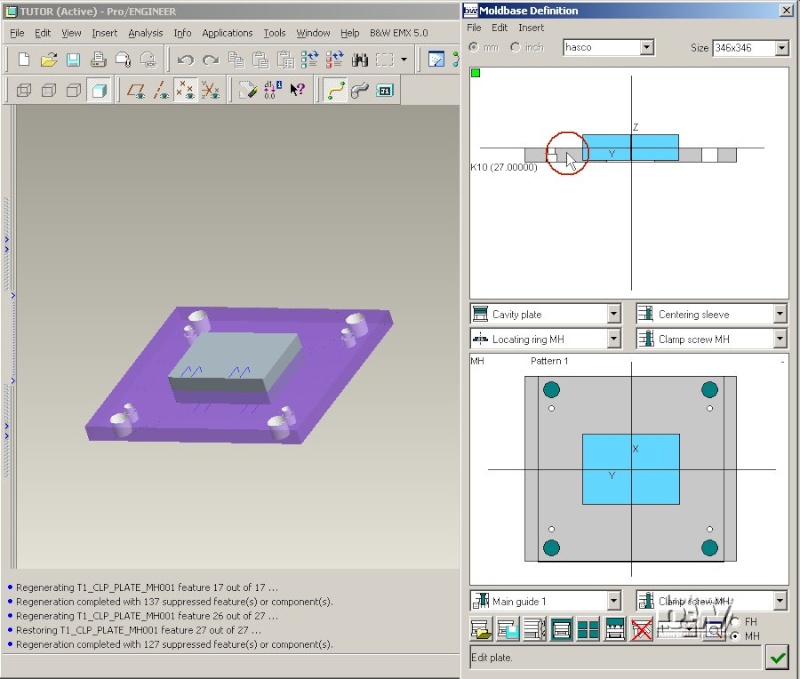Toggle datum planes display
The height and width of the screenshot is (679, 800).
click(x=136, y=91)
